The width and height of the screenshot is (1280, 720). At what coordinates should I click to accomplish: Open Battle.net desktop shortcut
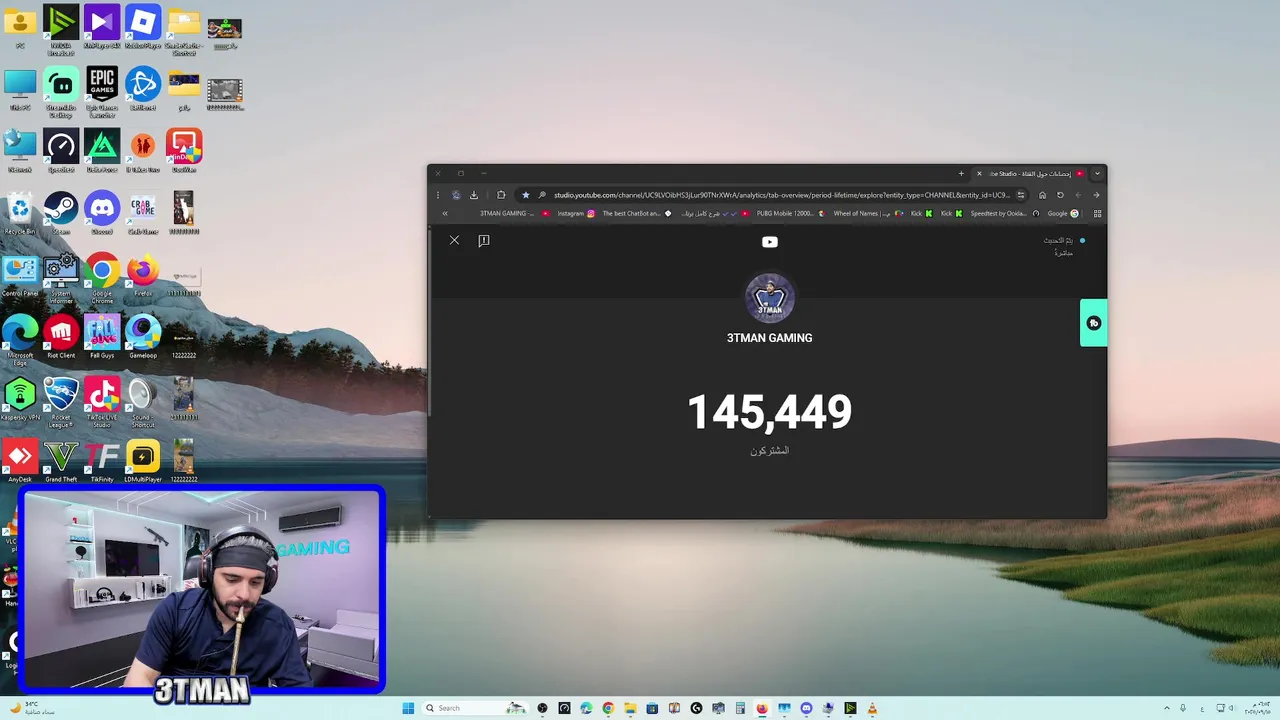(143, 90)
